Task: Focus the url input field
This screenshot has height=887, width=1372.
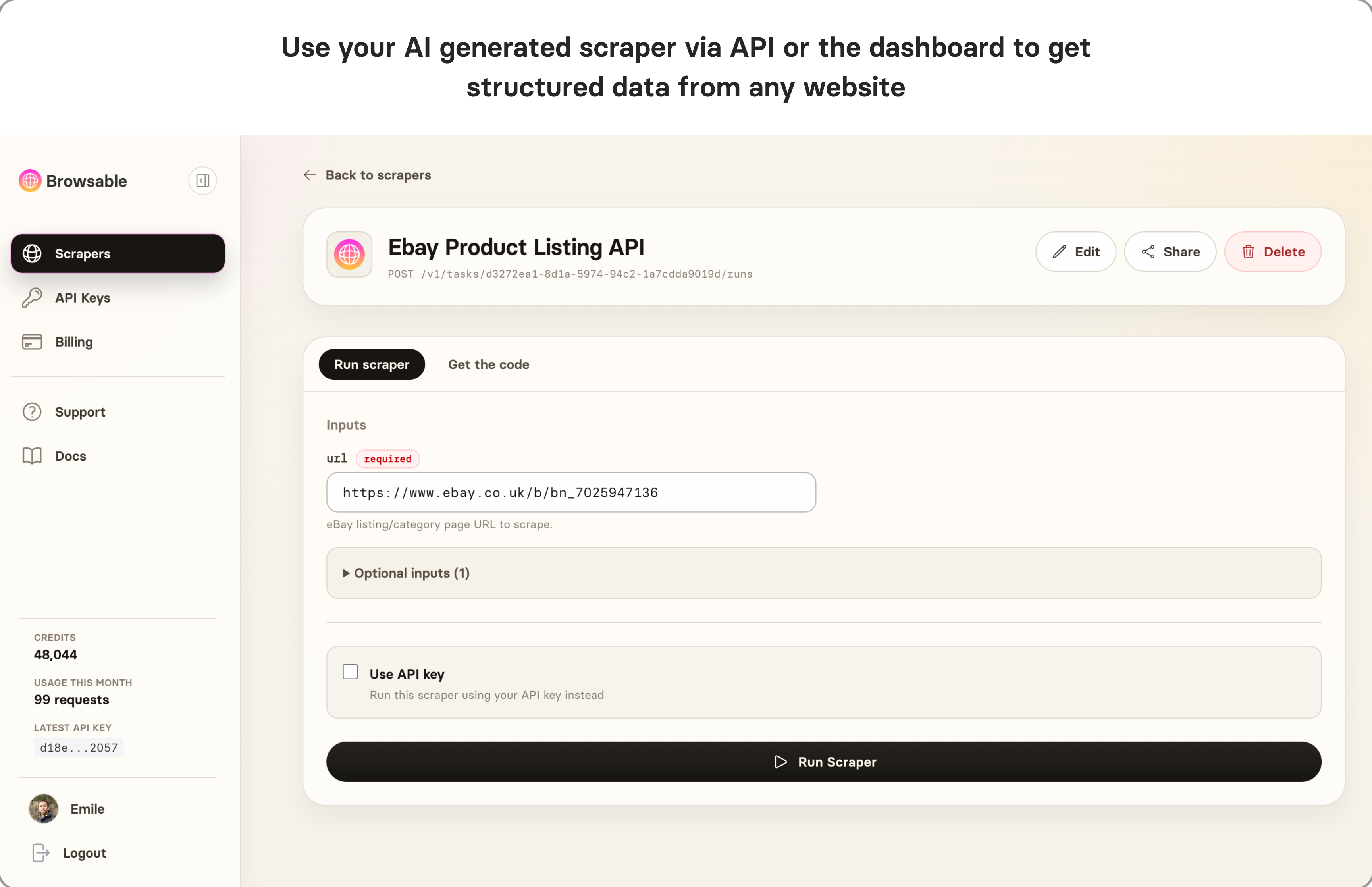Action: pos(571,492)
